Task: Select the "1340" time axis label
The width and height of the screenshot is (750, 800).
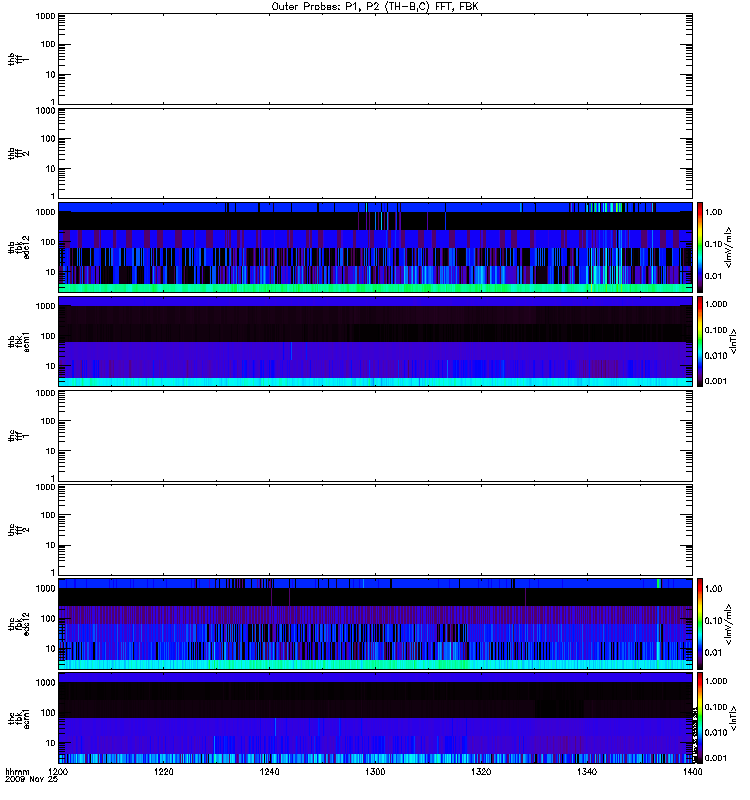Action: click(x=587, y=772)
